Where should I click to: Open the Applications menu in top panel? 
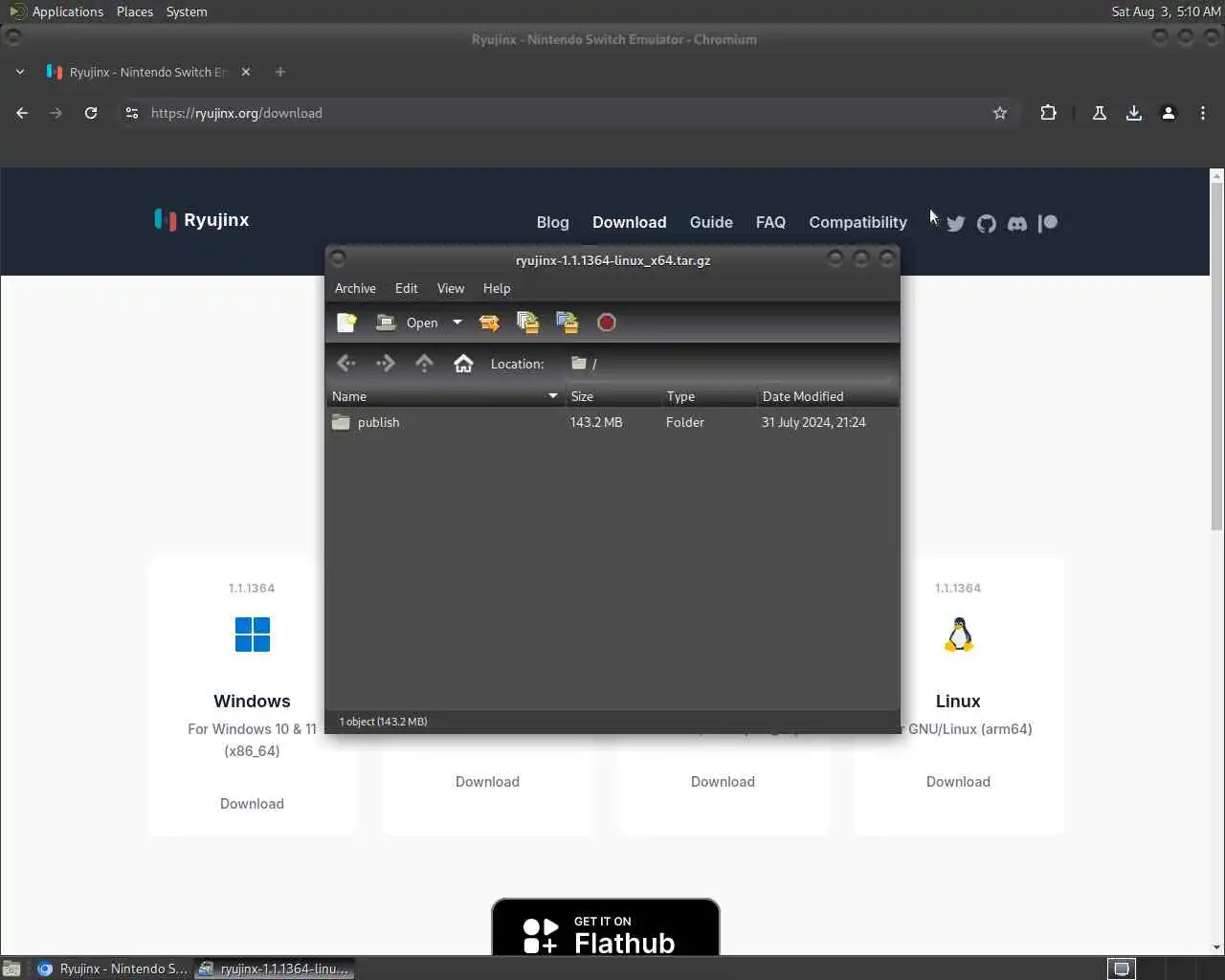[56, 11]
